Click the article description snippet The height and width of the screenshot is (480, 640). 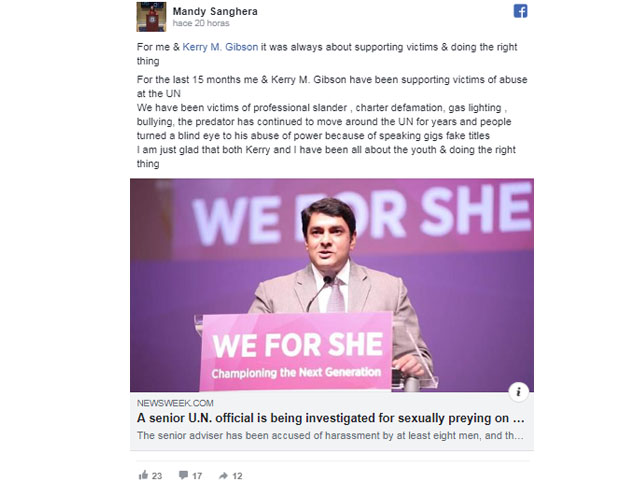(330, 436)
